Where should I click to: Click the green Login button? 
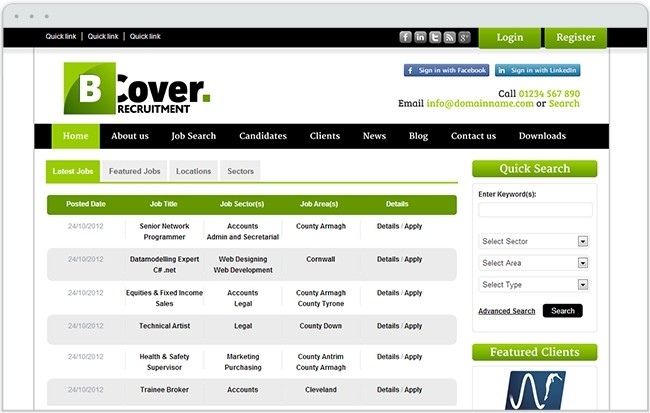[510, 38]
